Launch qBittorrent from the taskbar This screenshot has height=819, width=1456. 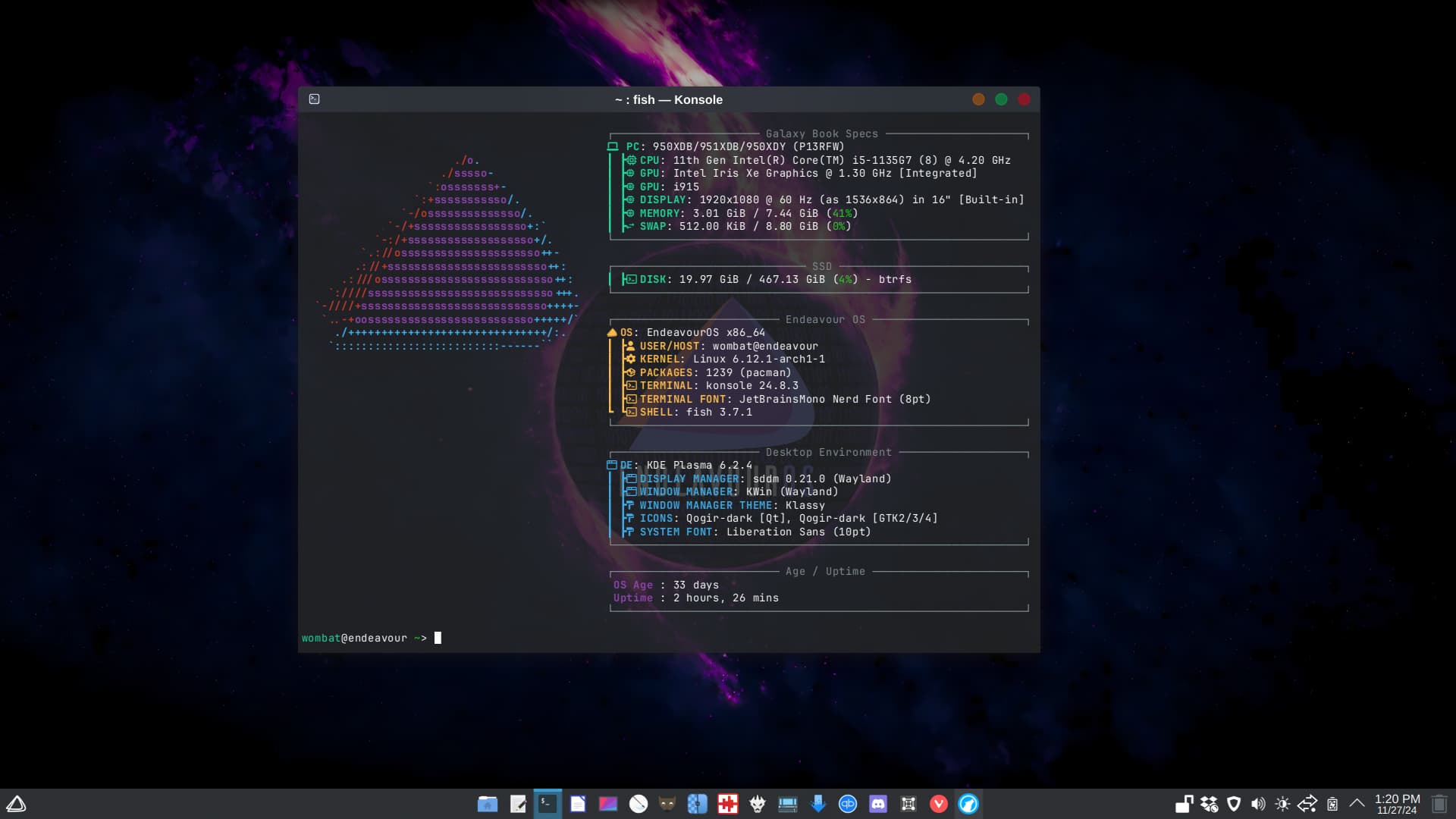click(848, 804)
